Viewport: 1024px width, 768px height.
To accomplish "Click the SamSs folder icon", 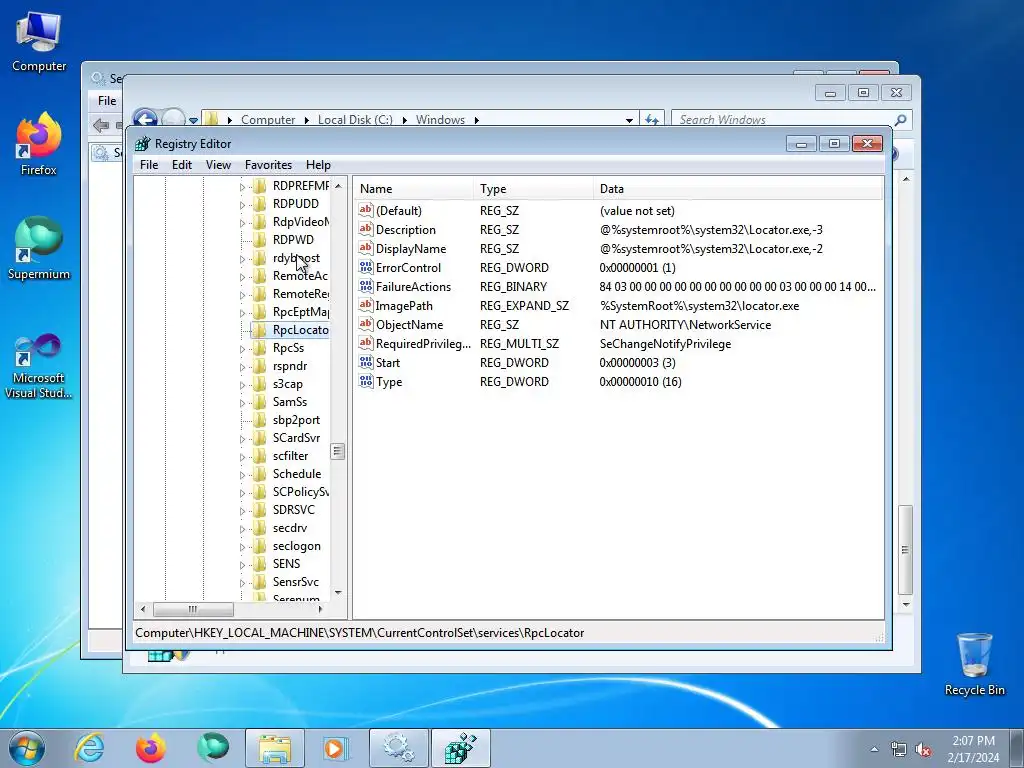I will 260,402.
